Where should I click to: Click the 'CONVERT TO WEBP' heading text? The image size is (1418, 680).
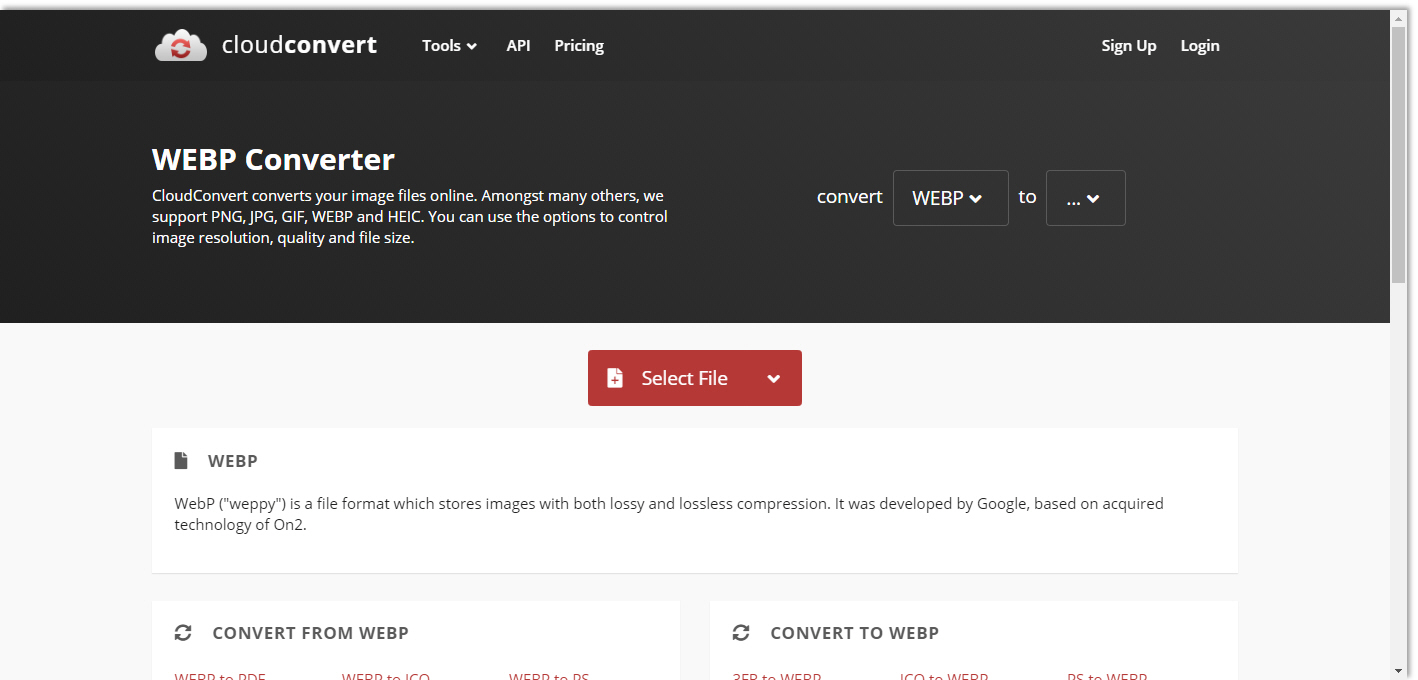point(855,633)
